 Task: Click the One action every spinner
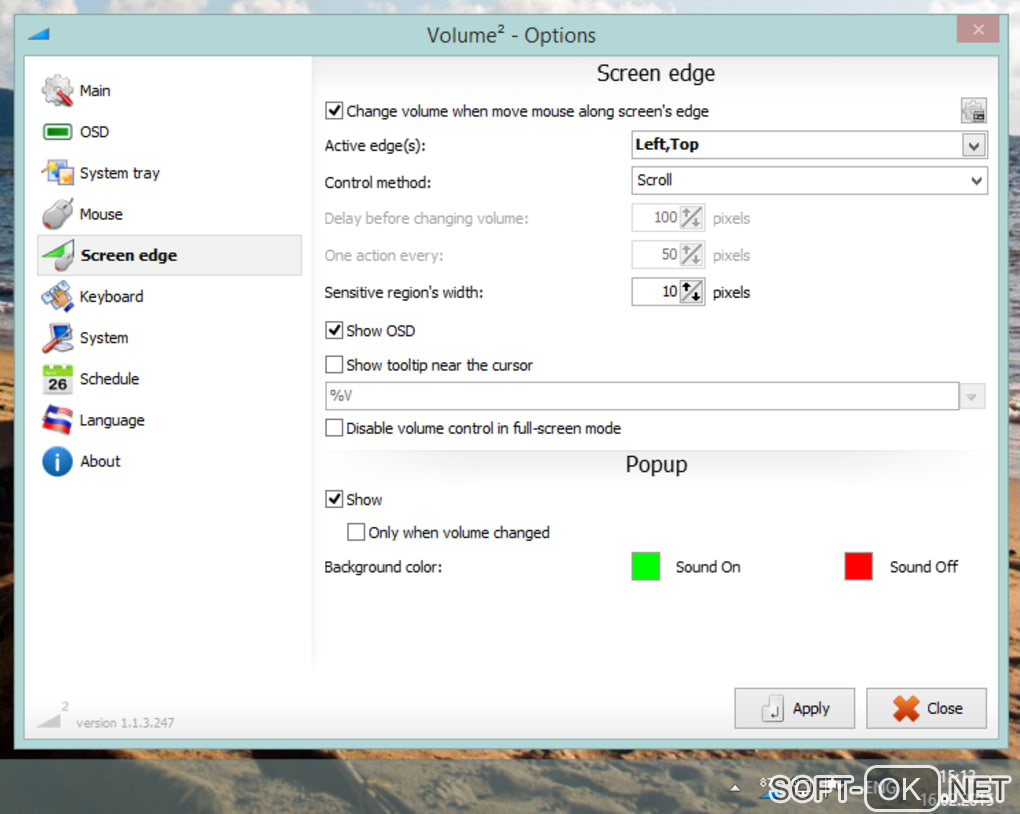pyautogui.click(x=691, y=254)
